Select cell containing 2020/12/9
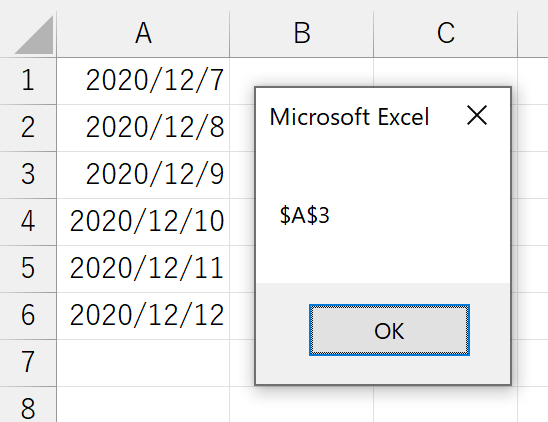The width and height of the screenshot is (548, 422). click(x=143, y=175)
